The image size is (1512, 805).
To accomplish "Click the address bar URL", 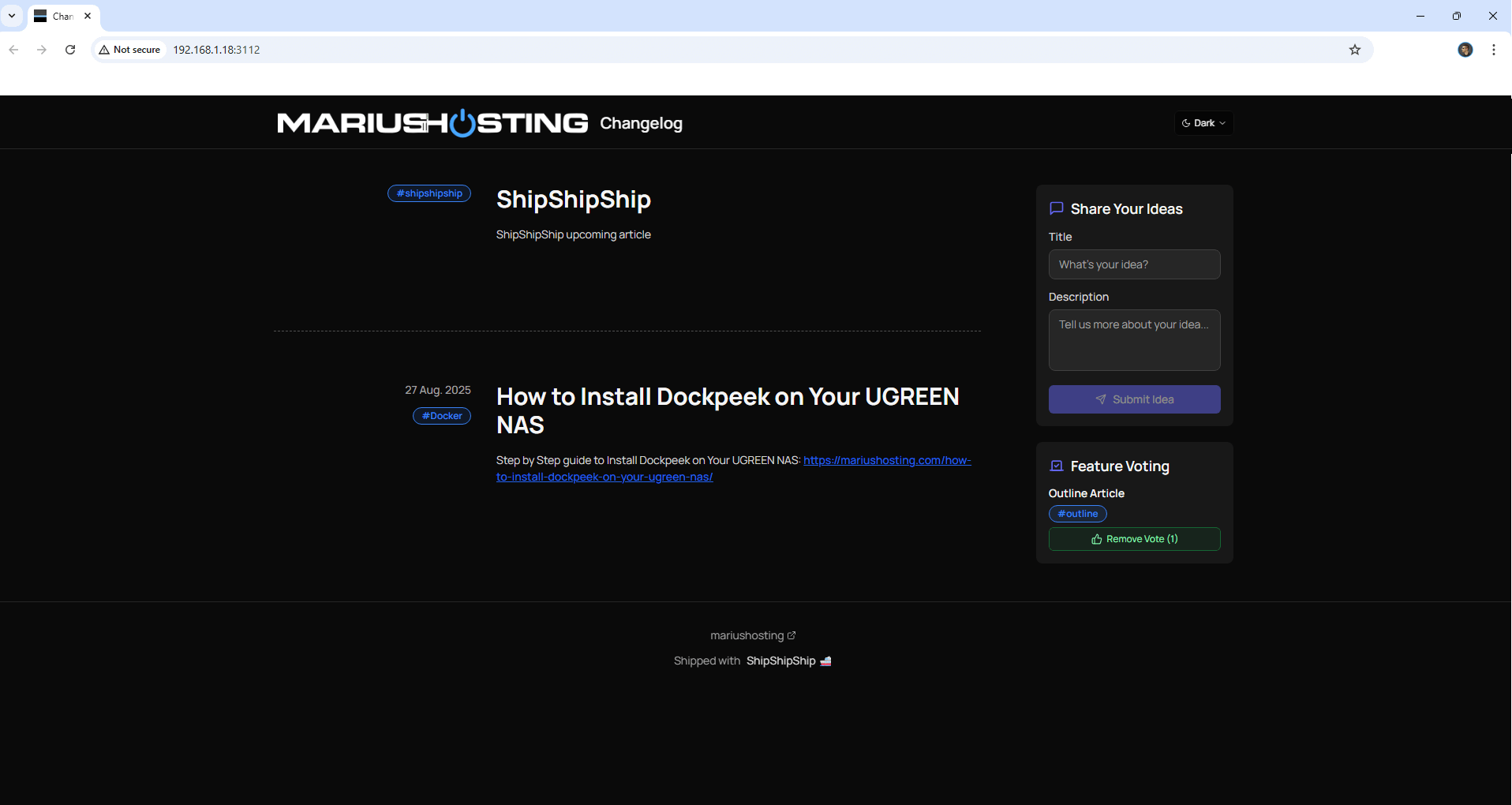I will pyautogui.click(x=216, y=50).
